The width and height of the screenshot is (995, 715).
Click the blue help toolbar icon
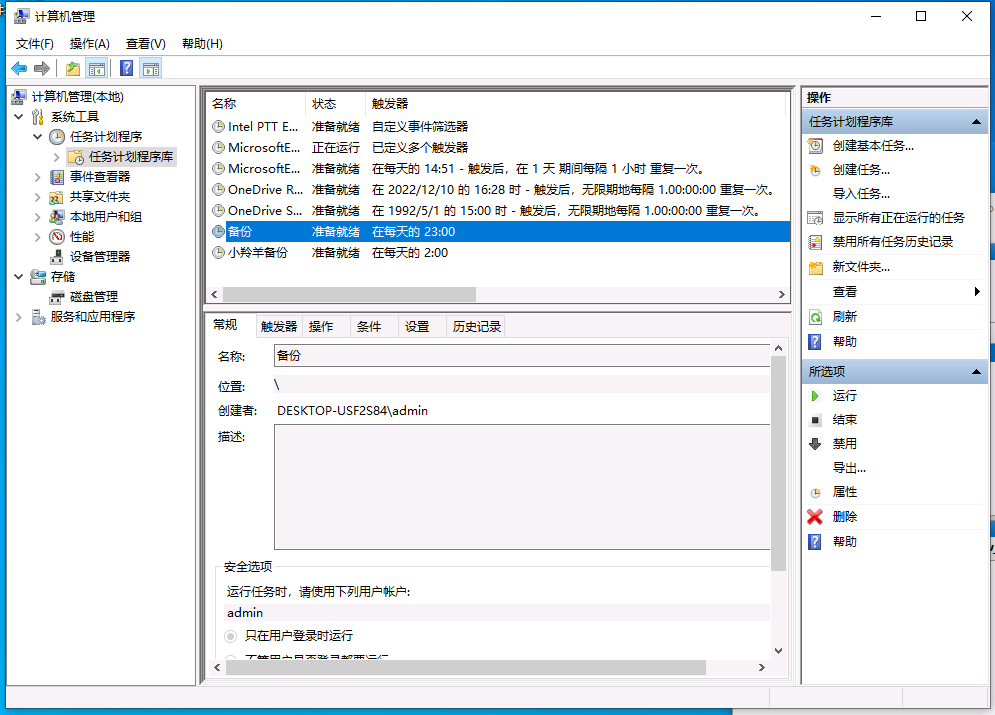(127, 68)
